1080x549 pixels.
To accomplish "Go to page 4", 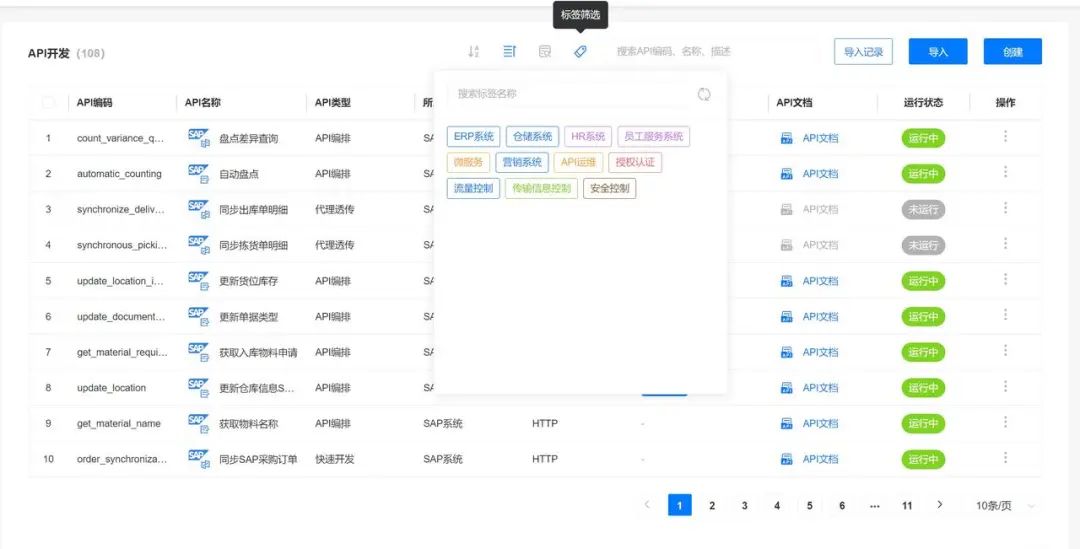I will (x=777, y=506).
